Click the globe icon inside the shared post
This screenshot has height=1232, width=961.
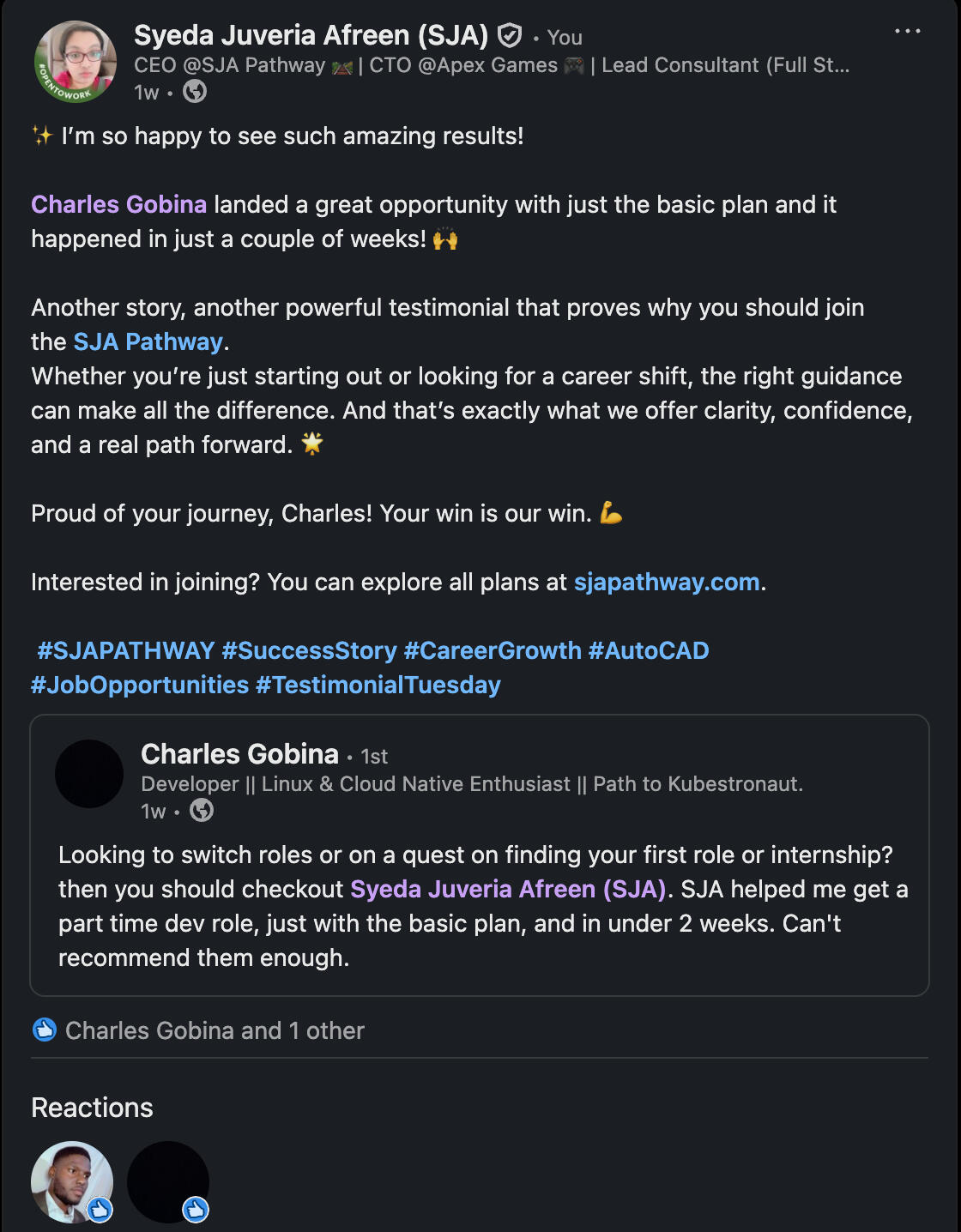pos(202,811)
